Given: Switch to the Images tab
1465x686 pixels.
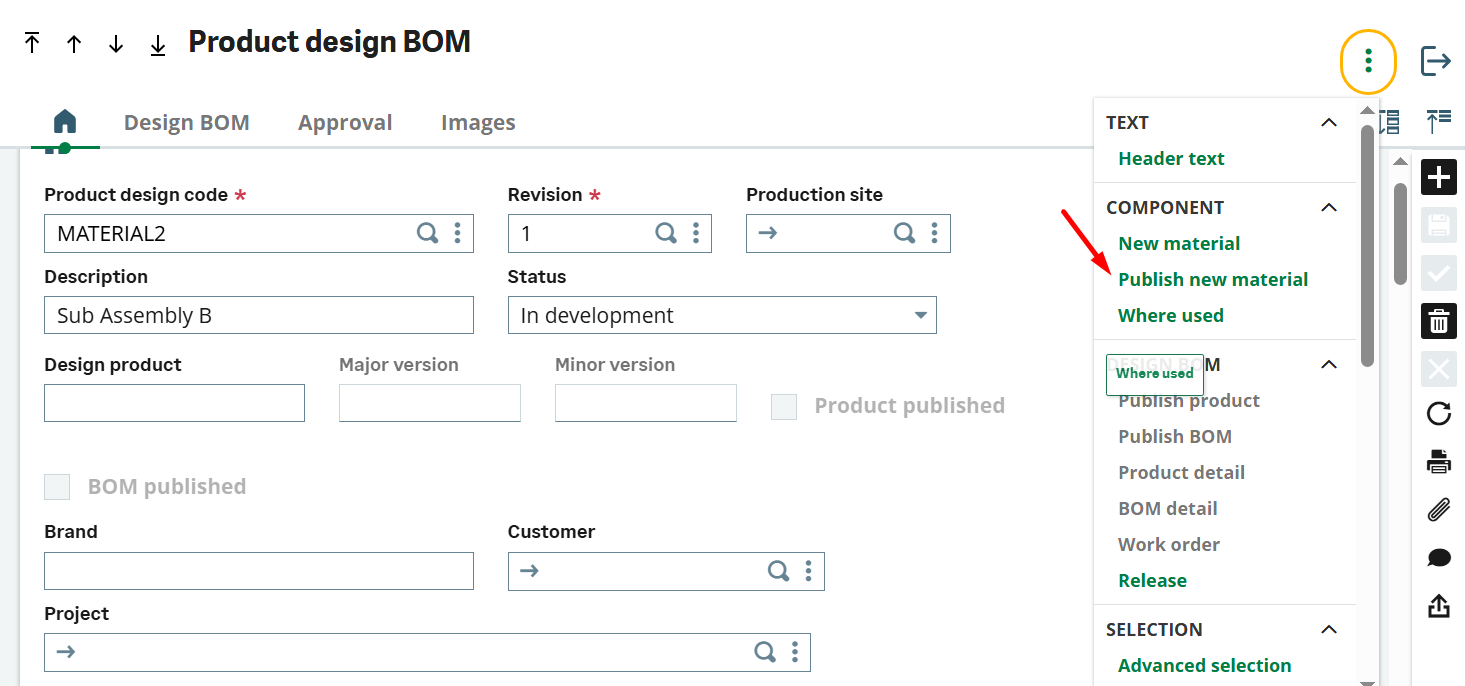Looking at the screenshot, I should click(478, 123).
